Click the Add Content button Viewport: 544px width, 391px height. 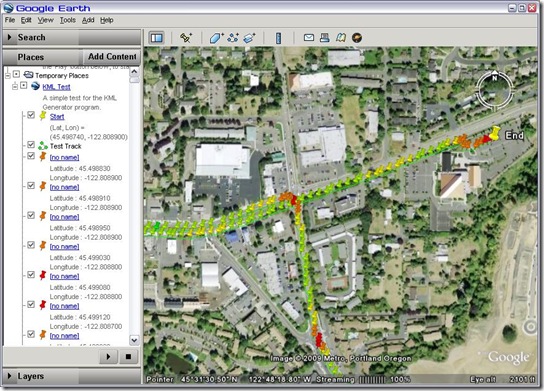point(112,57)
